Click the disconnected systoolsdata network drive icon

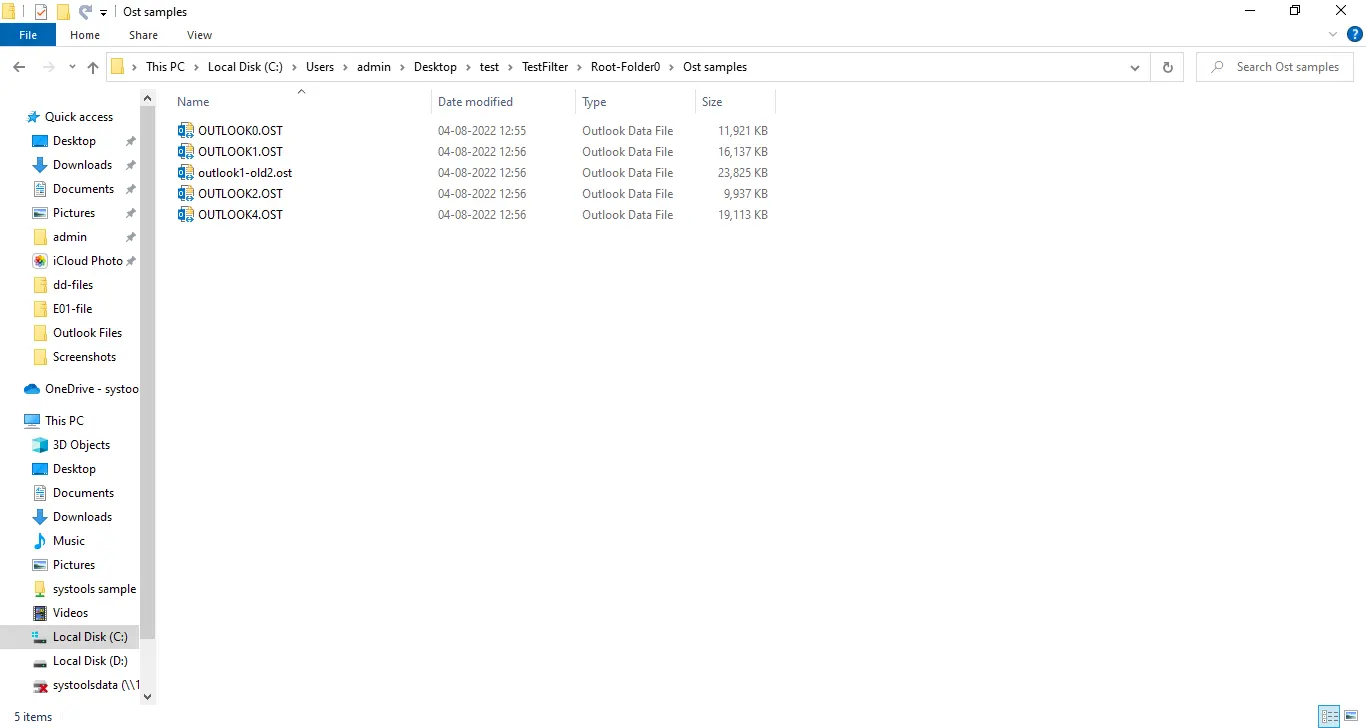tap(40, 685)
